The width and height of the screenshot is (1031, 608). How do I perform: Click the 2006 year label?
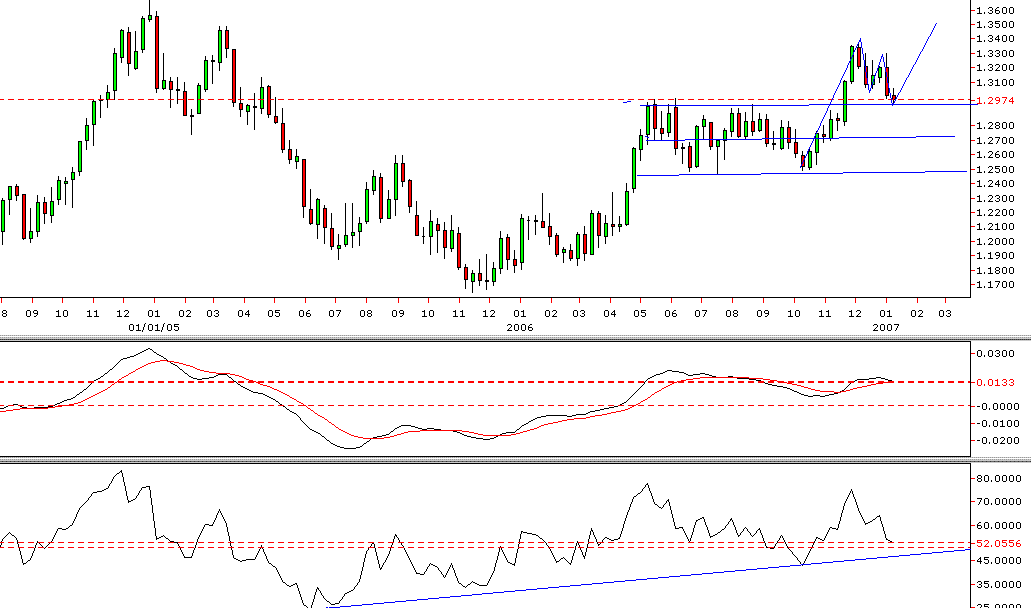click(519, 327)
